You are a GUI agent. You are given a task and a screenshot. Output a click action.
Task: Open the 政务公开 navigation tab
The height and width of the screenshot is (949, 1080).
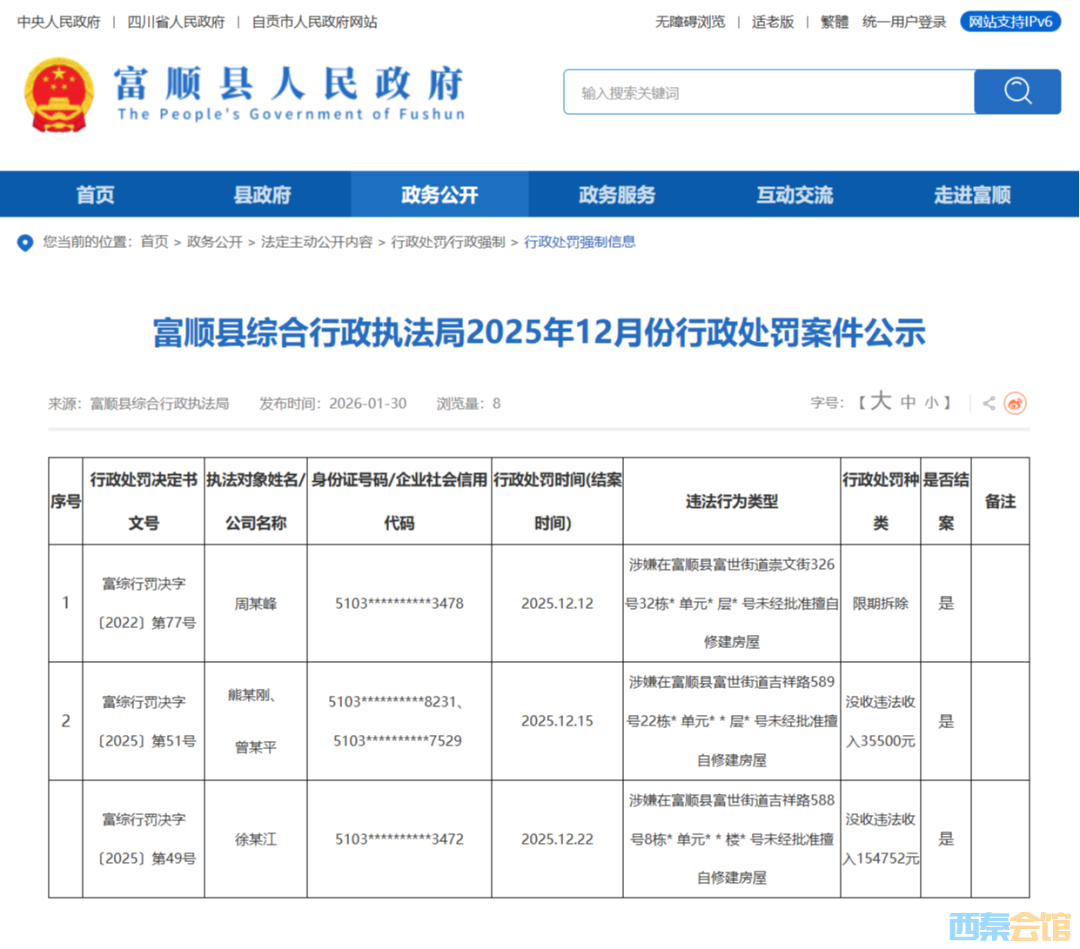tap(440, 195)
